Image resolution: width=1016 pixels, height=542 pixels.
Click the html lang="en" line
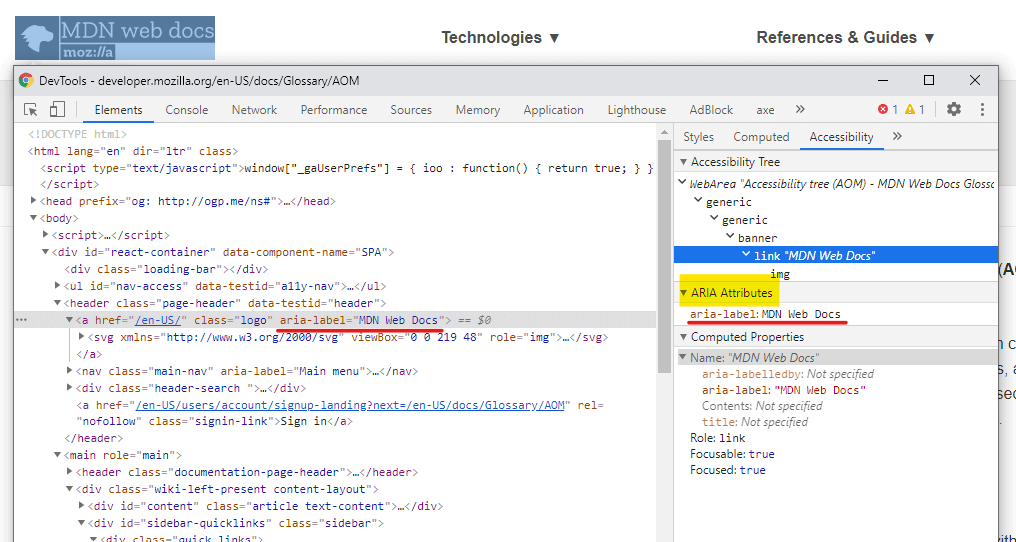point(133,151)
